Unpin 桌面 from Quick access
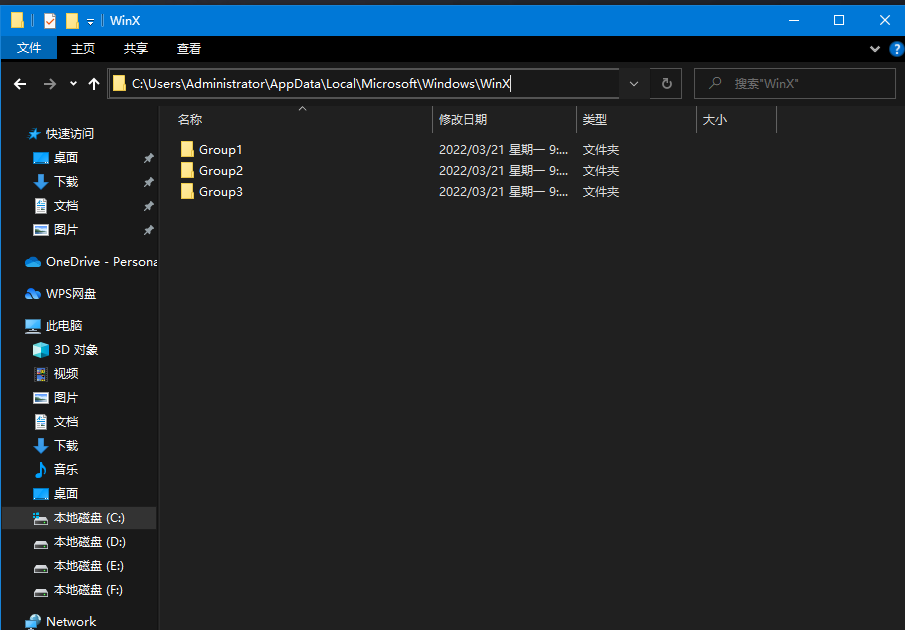Image resolution: width=905 pixels, height=630 pixels. (x=148, y=157)
